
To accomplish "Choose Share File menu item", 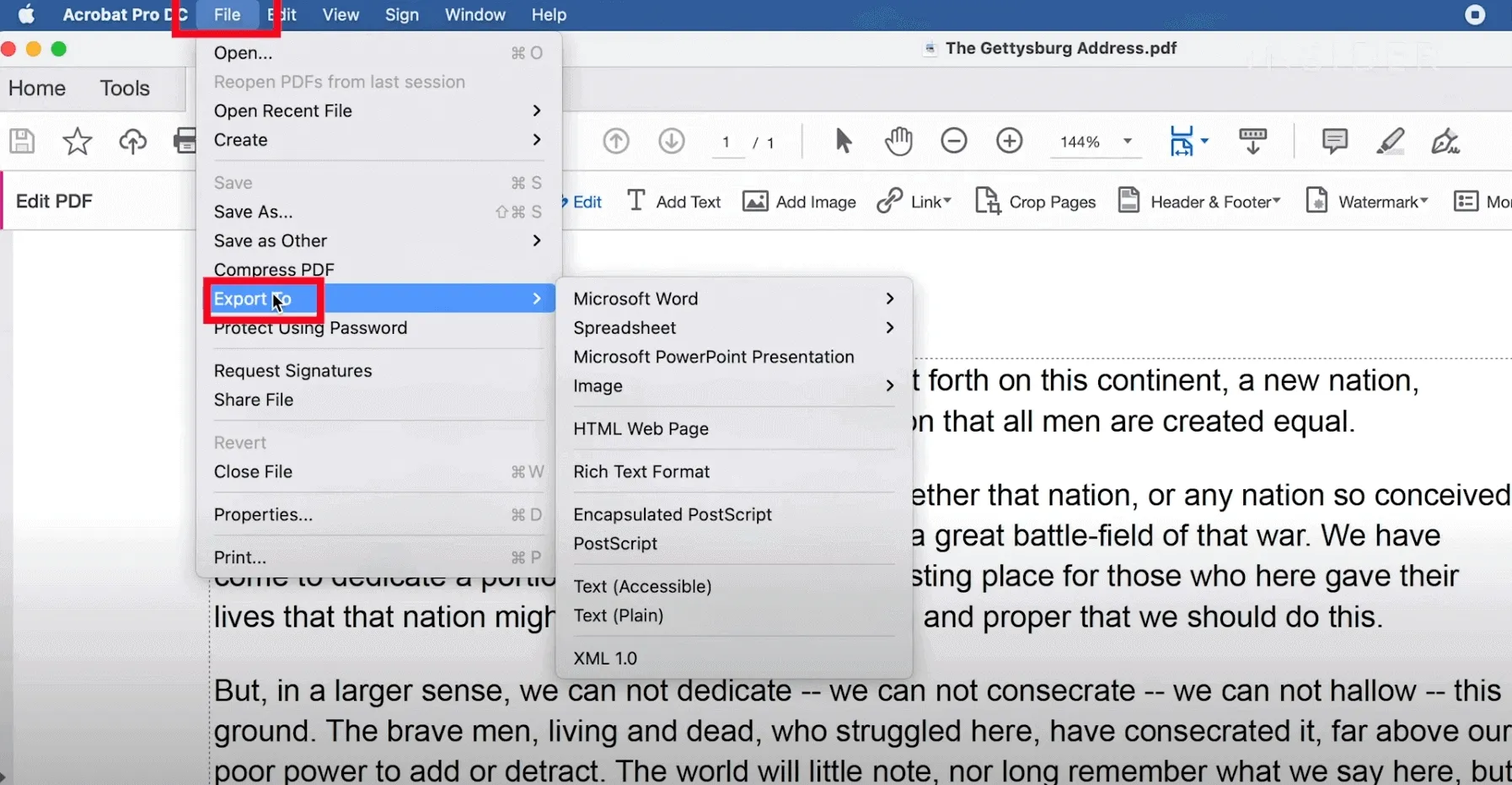I will pos(378,400).
